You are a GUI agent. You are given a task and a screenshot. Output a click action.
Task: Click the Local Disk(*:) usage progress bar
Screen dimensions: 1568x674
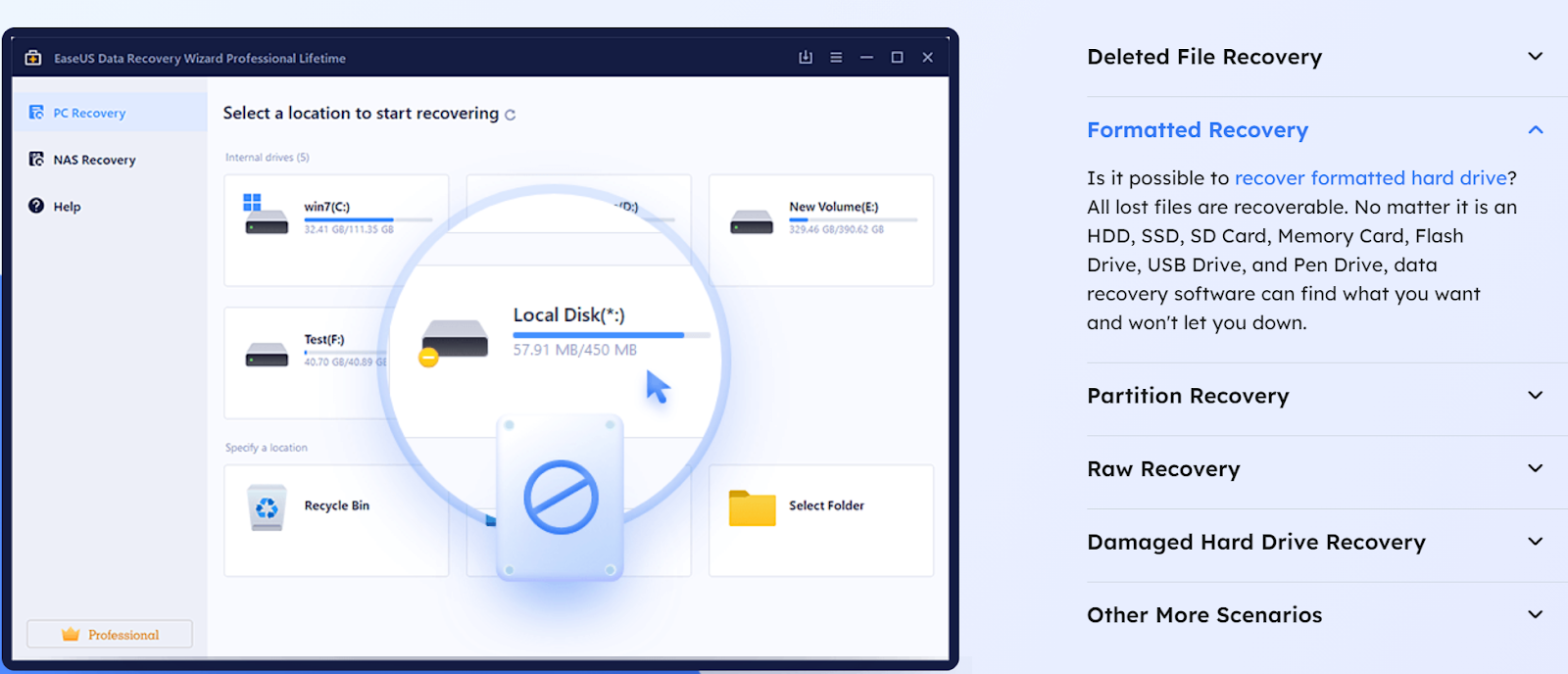612,335
